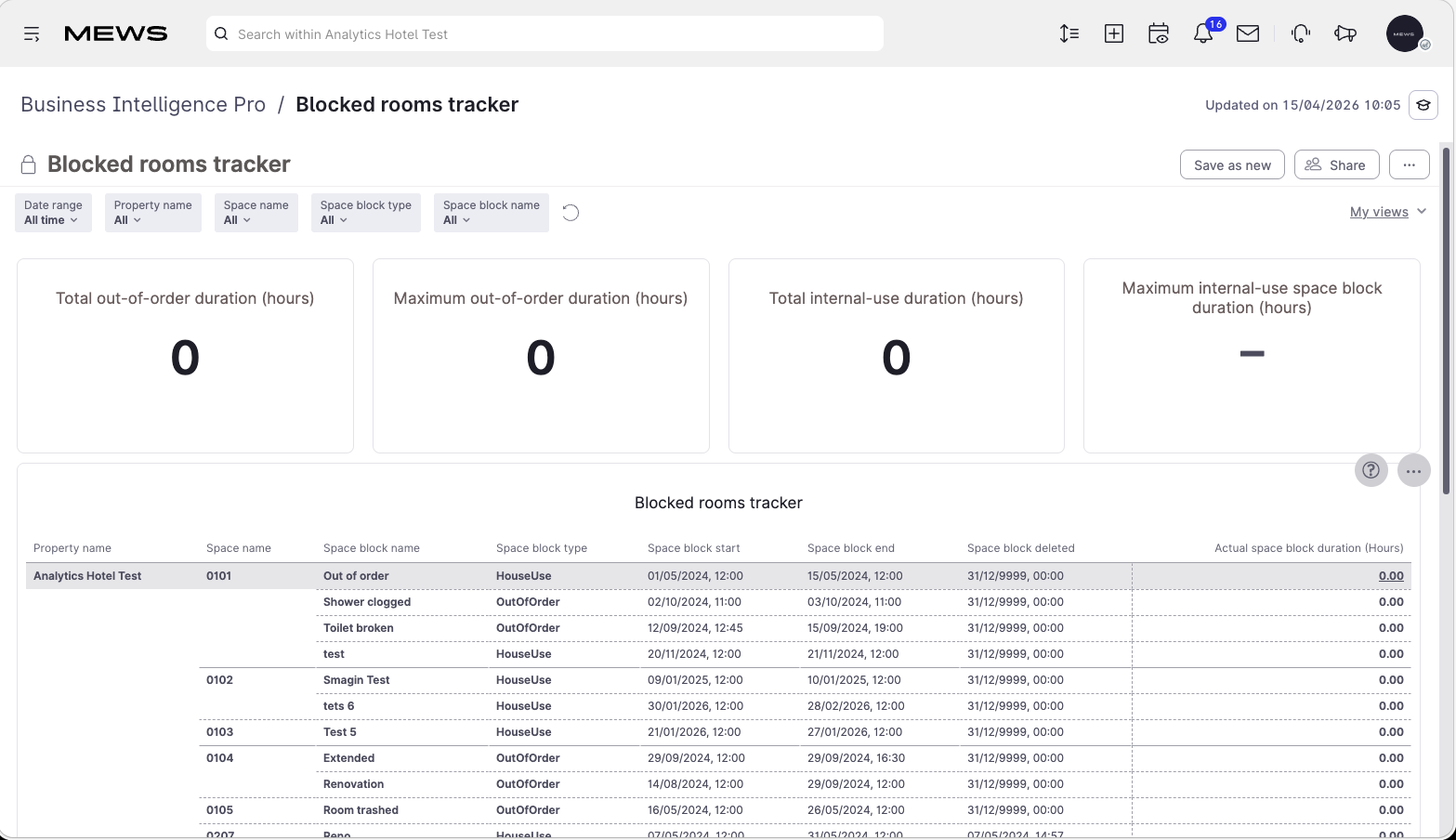Click the MEWS logo
Screen dimensions: 1456x840
[x=116, y=34]
